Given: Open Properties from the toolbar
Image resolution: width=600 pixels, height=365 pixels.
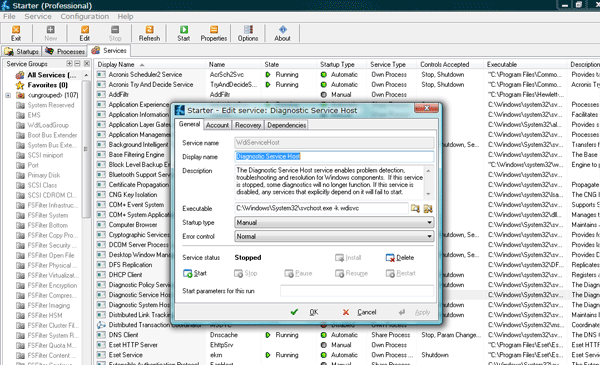Looking at the screenshot, I should (214, 33).
